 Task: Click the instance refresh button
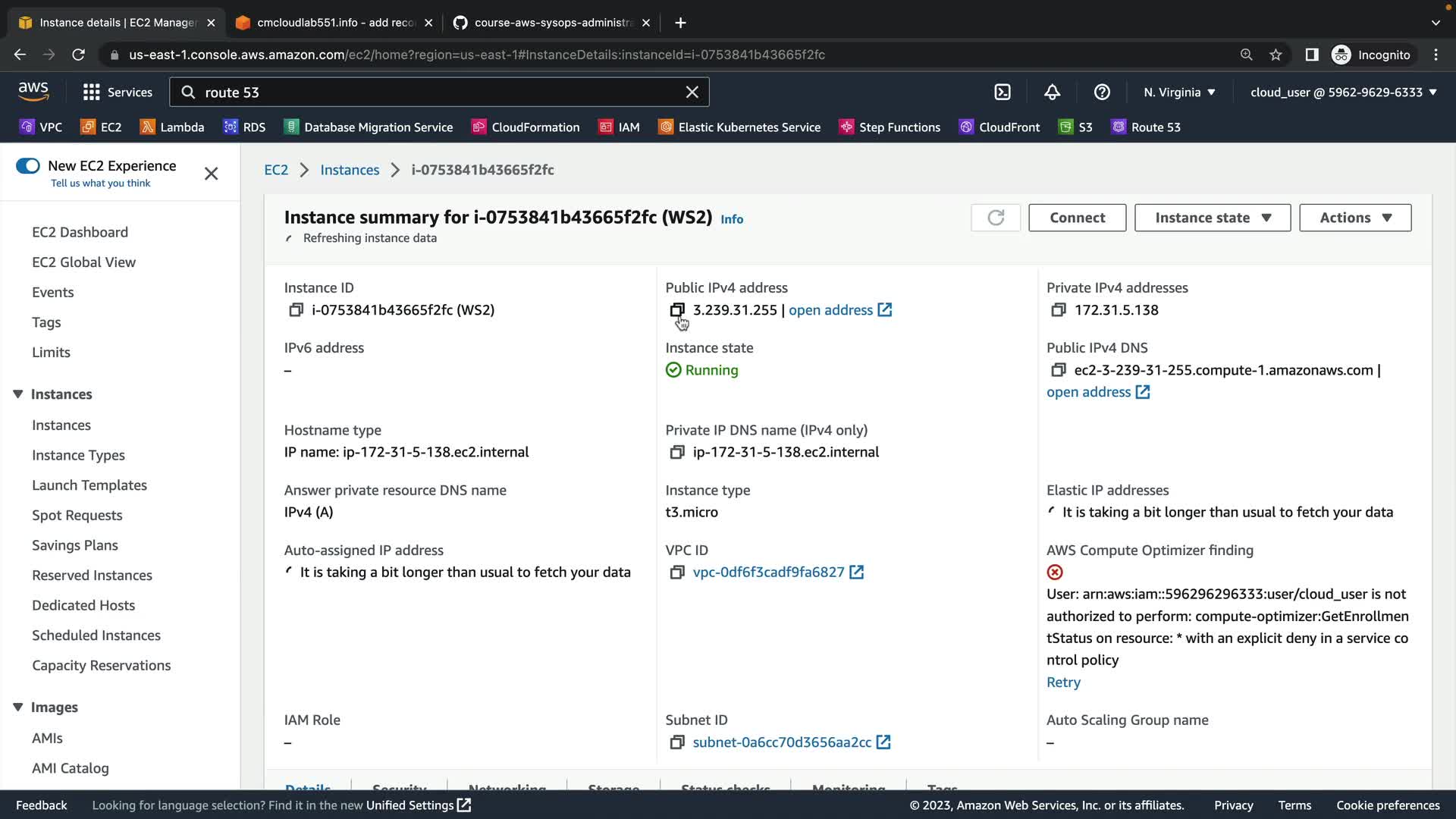tap(995, 218)
